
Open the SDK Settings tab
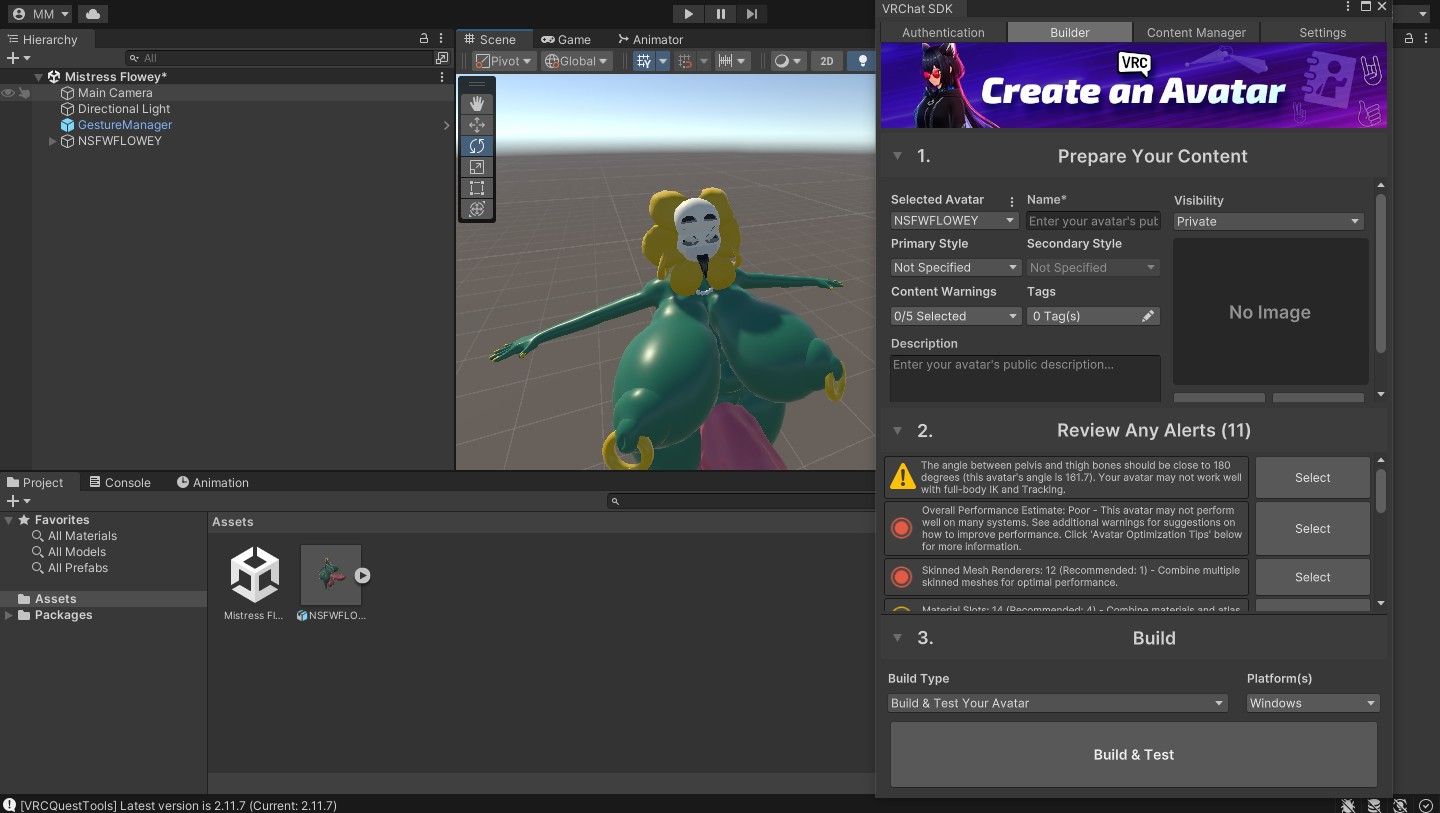click(x=1322, y=32)
